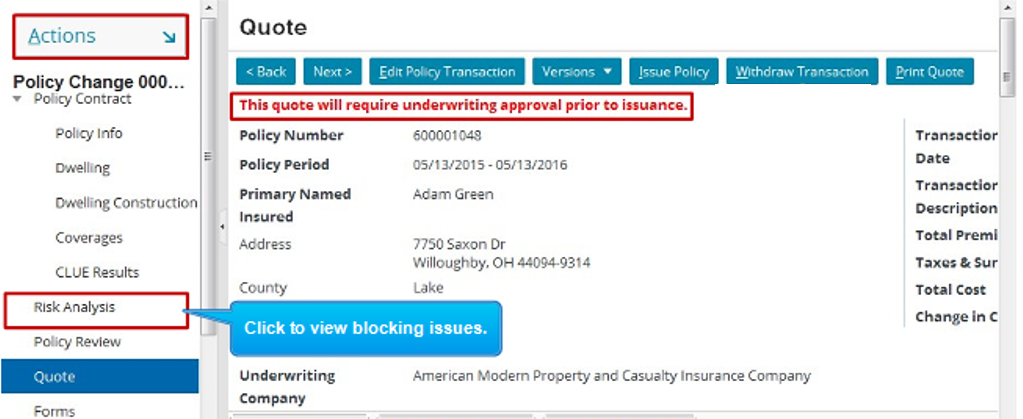Image resolution: width=1023 pixels, height=419 pixels.
Task: View CLUE Results page
Action: (x=97, y=272)
